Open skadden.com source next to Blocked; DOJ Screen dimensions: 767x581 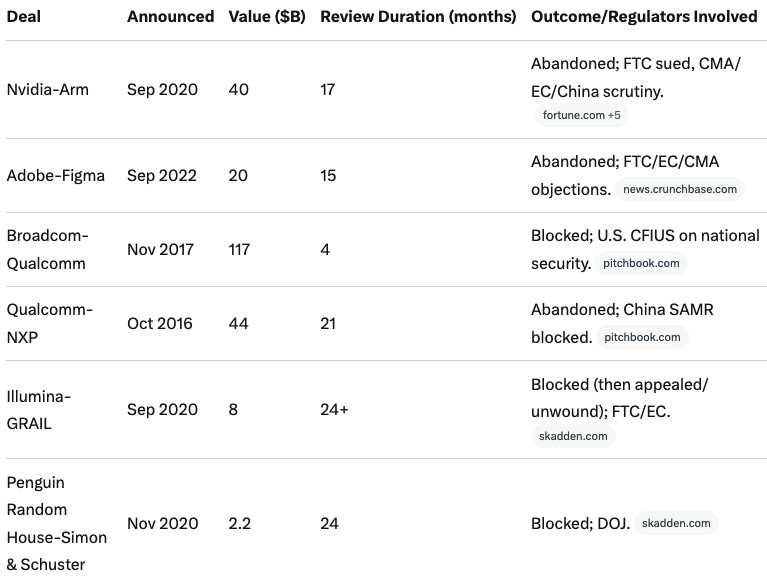[x=676, y=523]
